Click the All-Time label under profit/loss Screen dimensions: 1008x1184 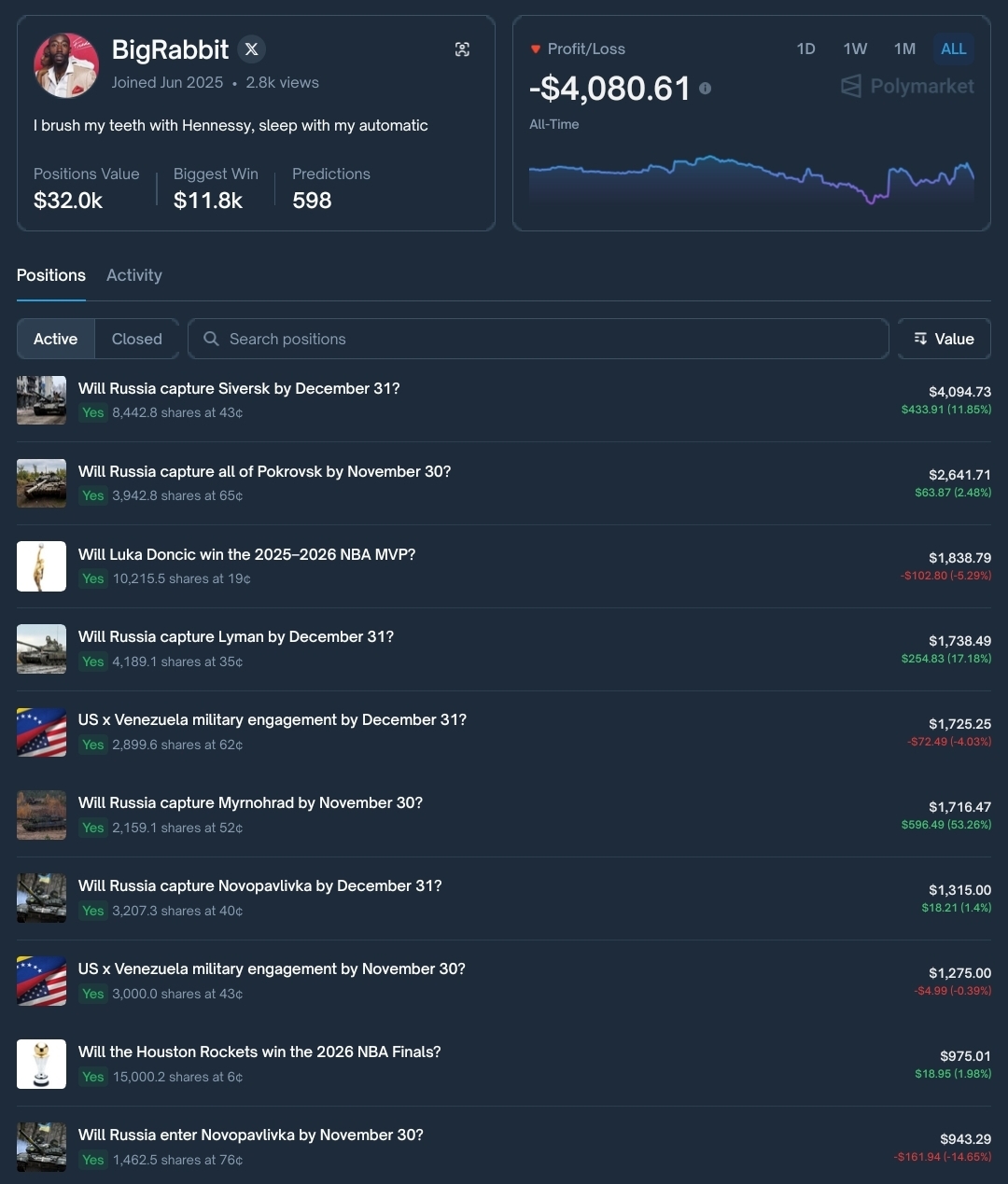554,124
